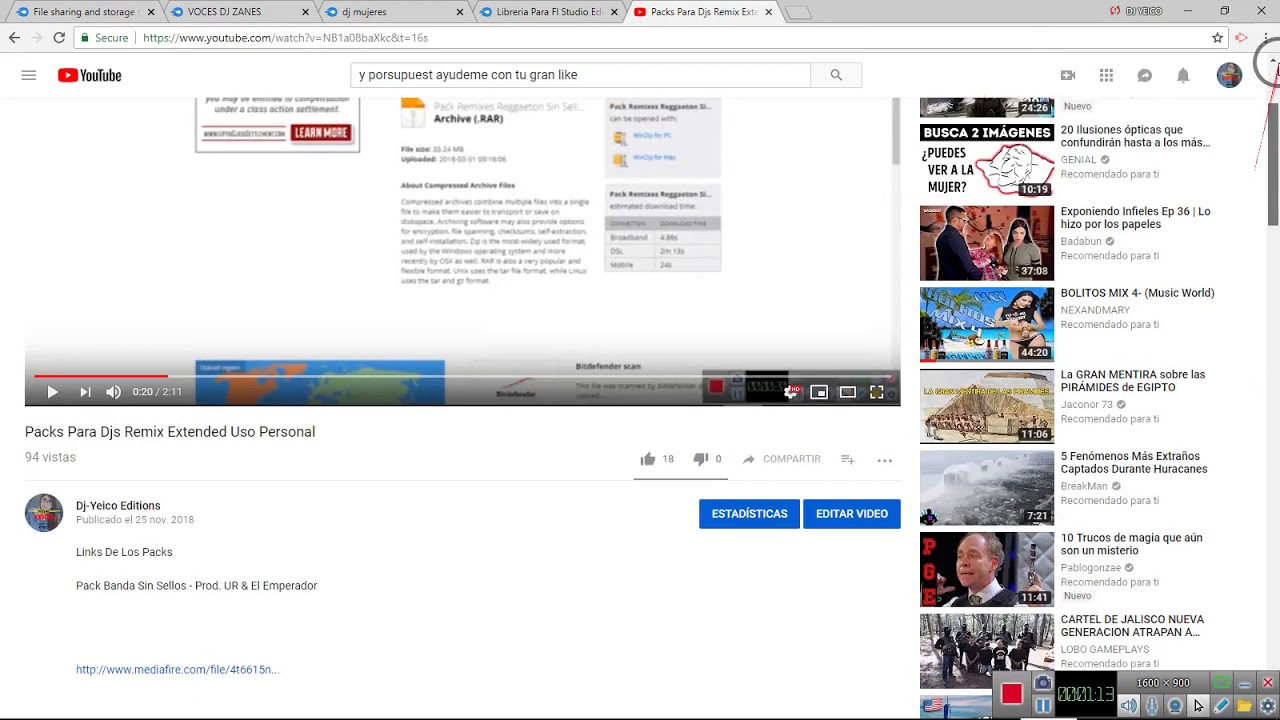Click the EDITAR VIDEO button
Viewport: 1280px width, 720px height.
pyautogui.click(x=852, y=514)
